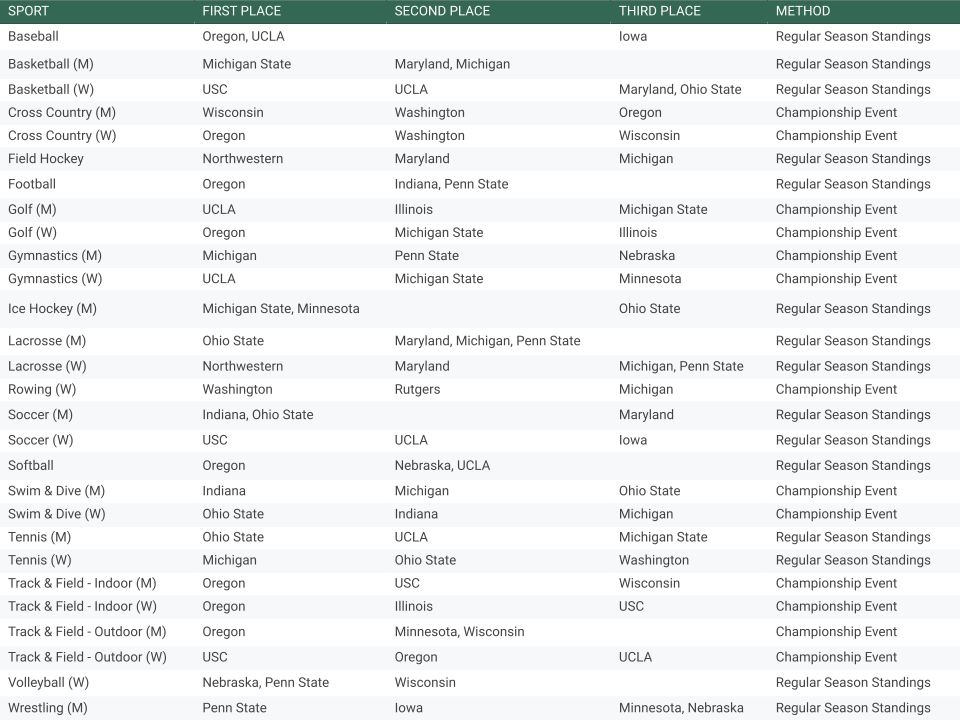Select the Softball sport cell
Image resolution: width=960 pixels, height=720 pixels.
pos(31,465)
